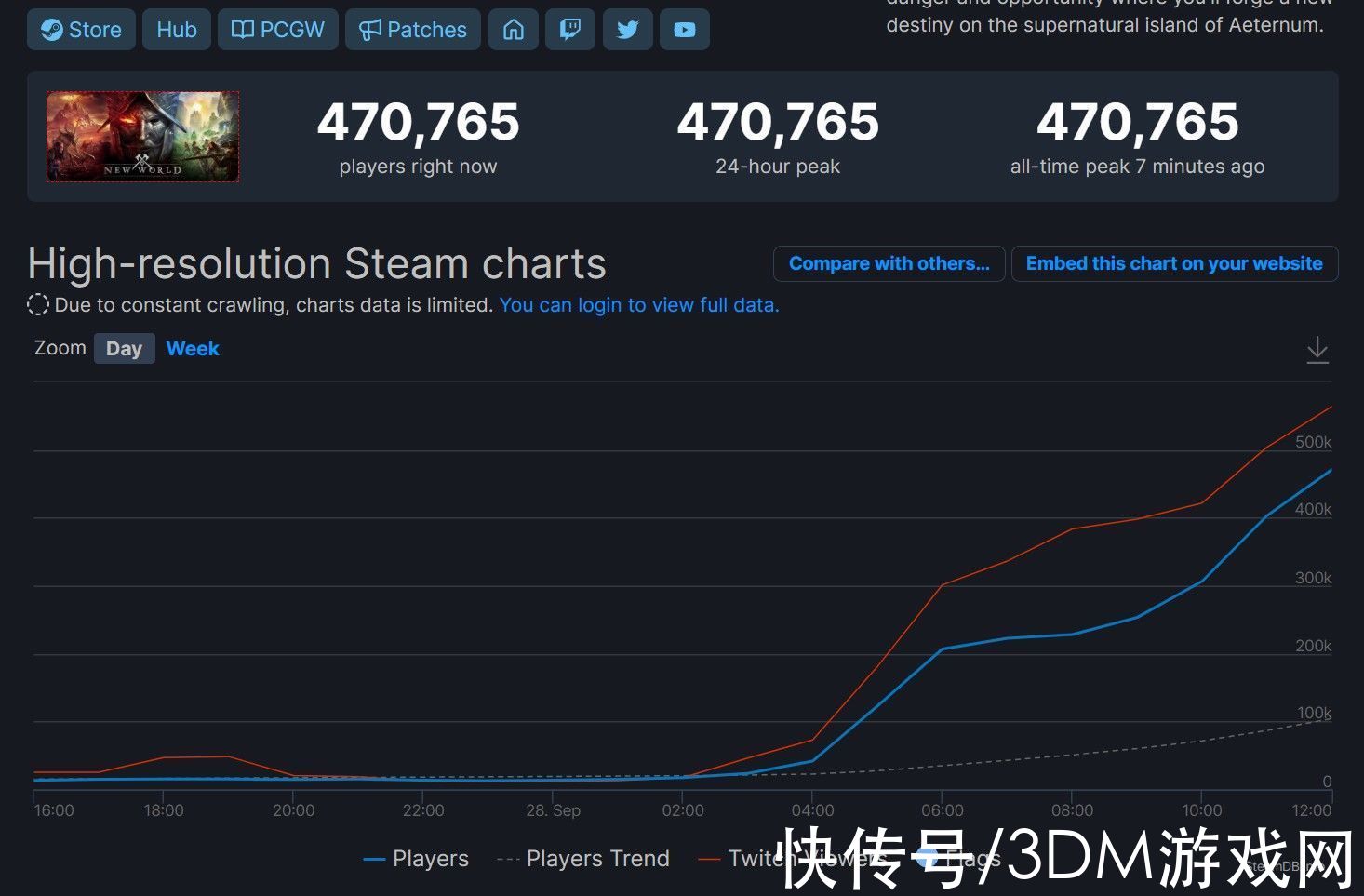Follow the login to view full data link
The image size is (1364, 896).
639,305
